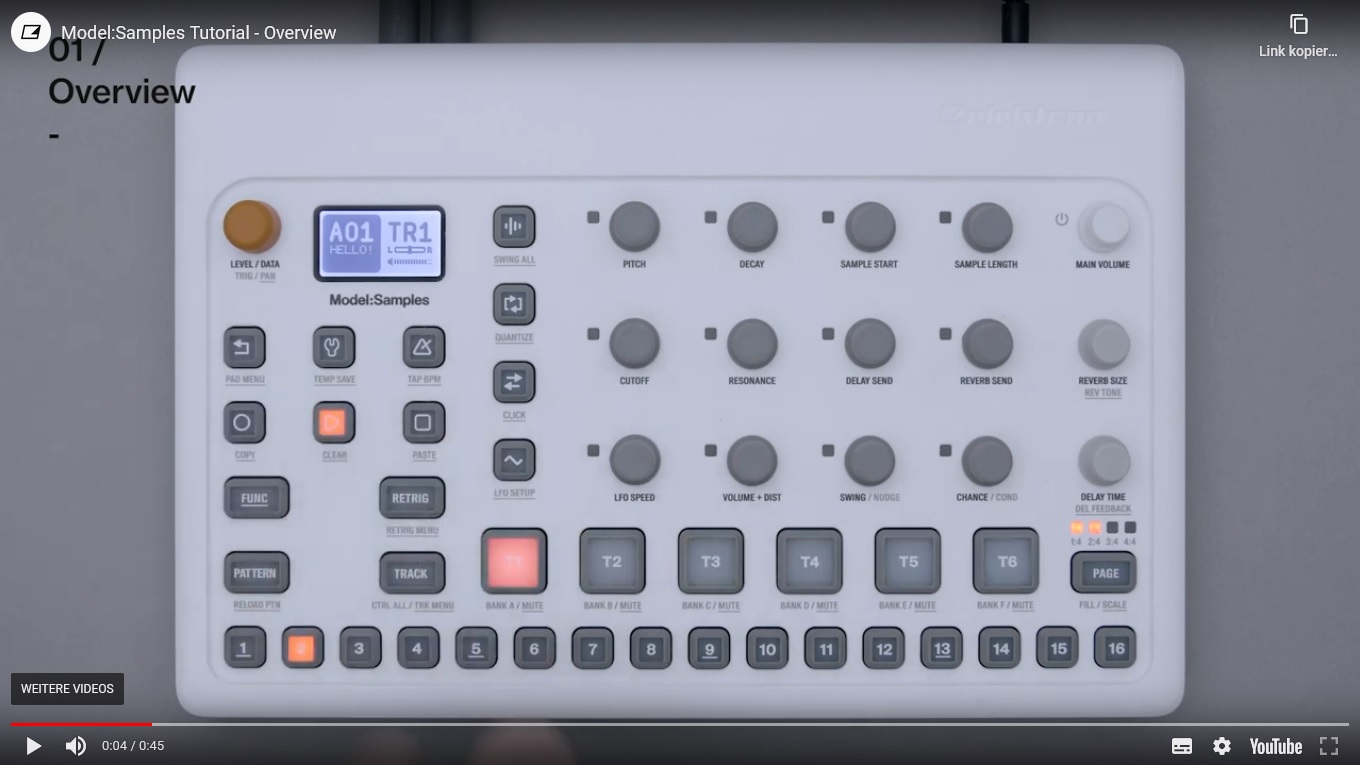Click the Sample Length knob
The width and height of the screenshot is (1360, 765).
(986, 227)
